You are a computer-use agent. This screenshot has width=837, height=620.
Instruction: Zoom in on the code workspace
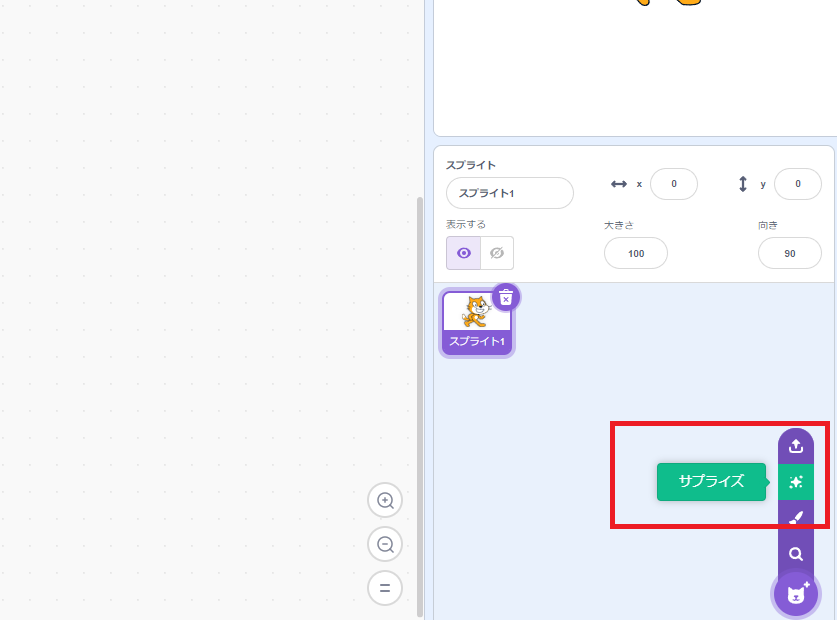click(385, 500)
